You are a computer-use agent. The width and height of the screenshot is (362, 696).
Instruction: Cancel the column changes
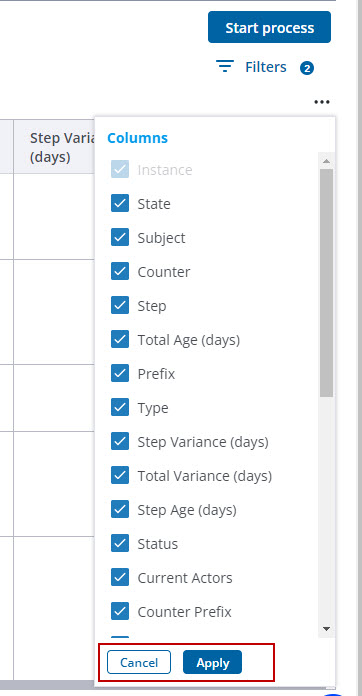(x=139, y=662)
